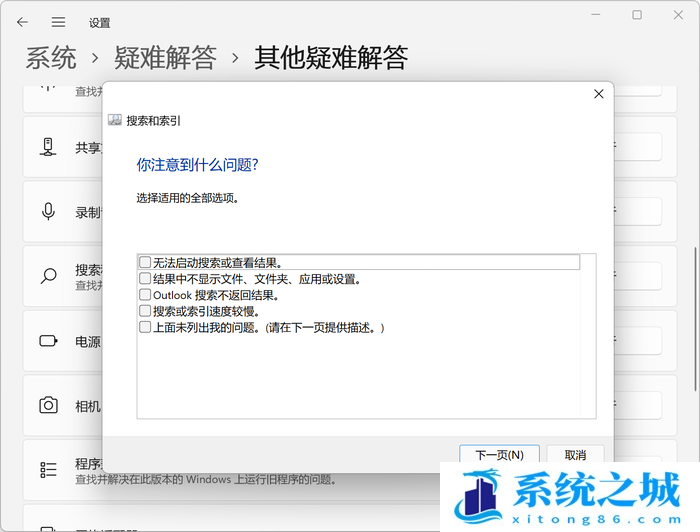
Task: Click the battery icon beside 电源
Action: tap(48, 341)
